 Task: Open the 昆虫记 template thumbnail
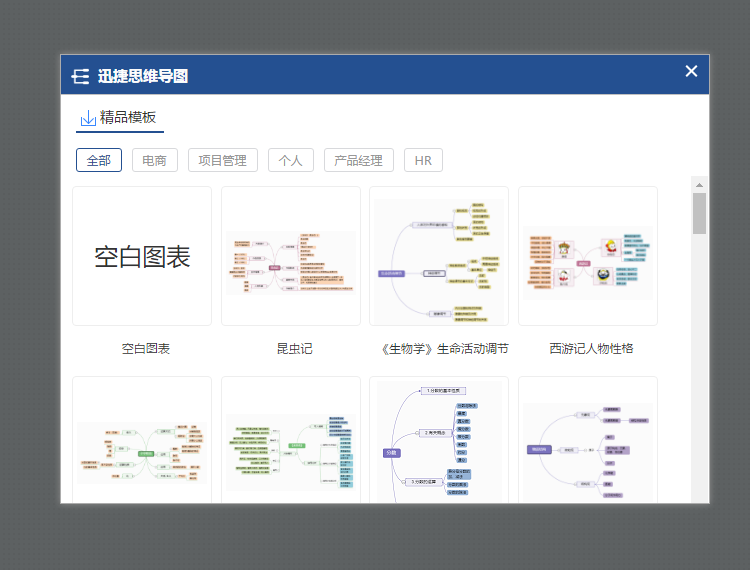click(291, 256)
